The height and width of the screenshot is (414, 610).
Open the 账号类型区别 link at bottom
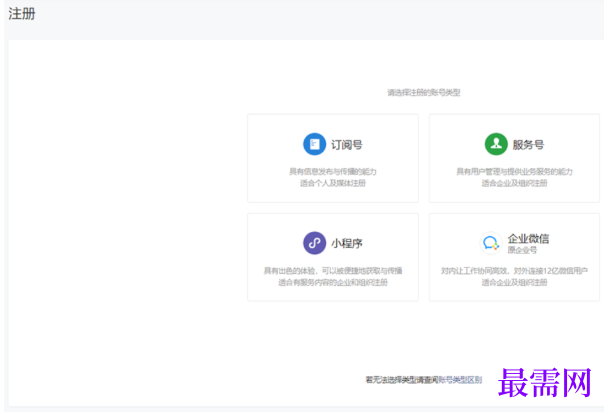pos(460,380)
